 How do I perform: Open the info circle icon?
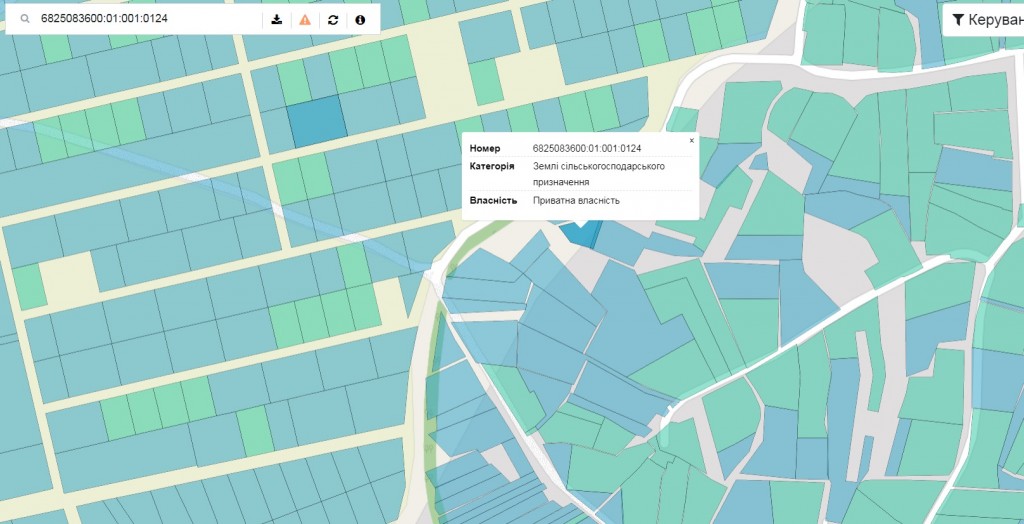tap(360, 20)
